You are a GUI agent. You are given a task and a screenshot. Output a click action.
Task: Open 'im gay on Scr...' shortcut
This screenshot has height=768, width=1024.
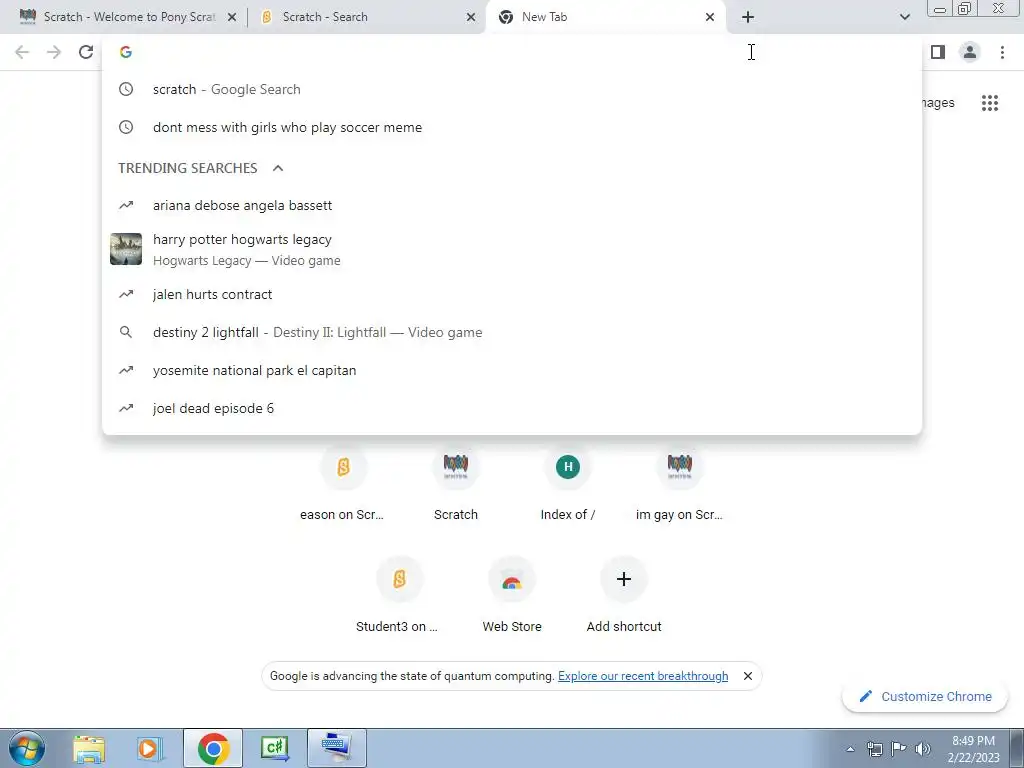tap(679, 483)
